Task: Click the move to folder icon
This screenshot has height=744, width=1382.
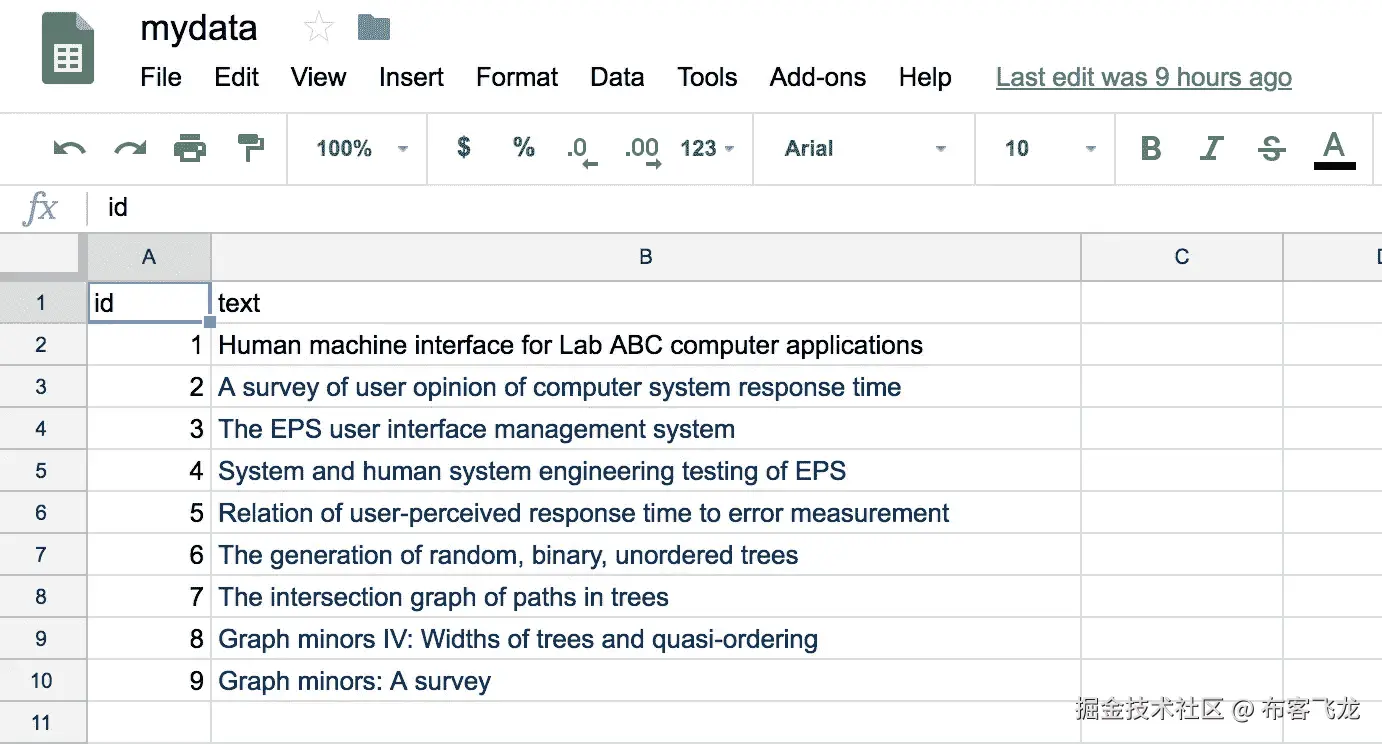Action: click(x=374, y=28)
